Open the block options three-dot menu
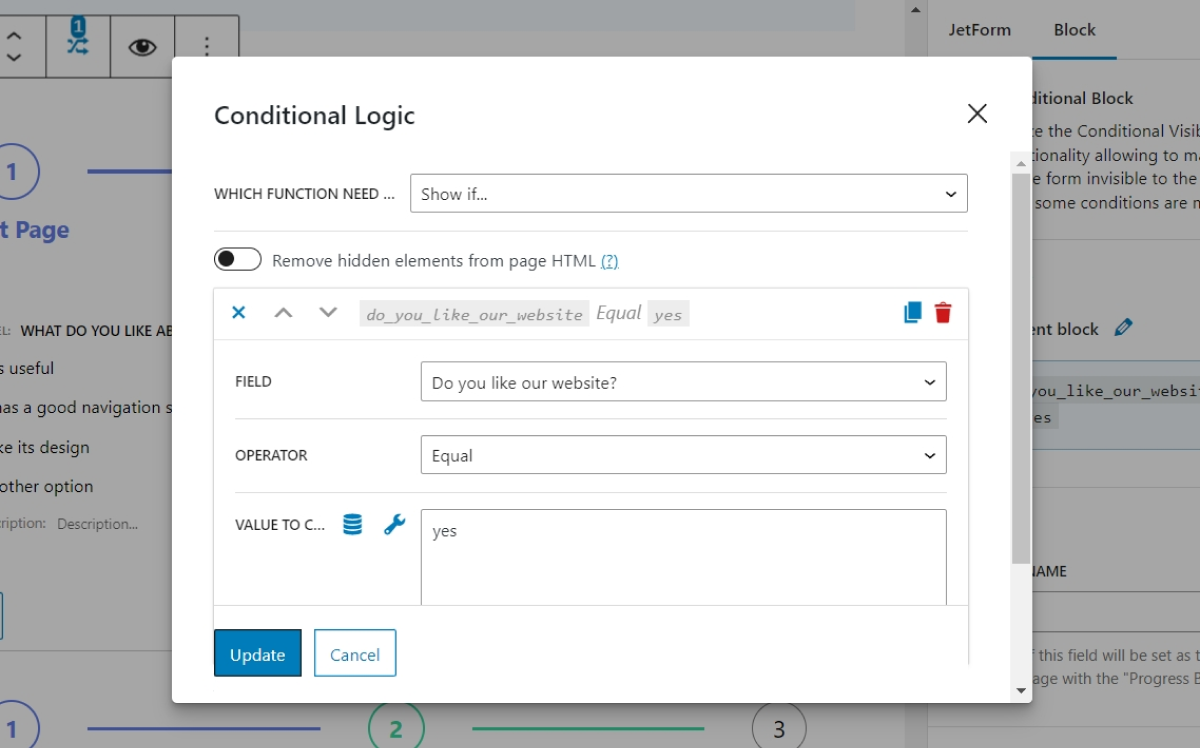The image size is (1200, 748). coord(207,45)
